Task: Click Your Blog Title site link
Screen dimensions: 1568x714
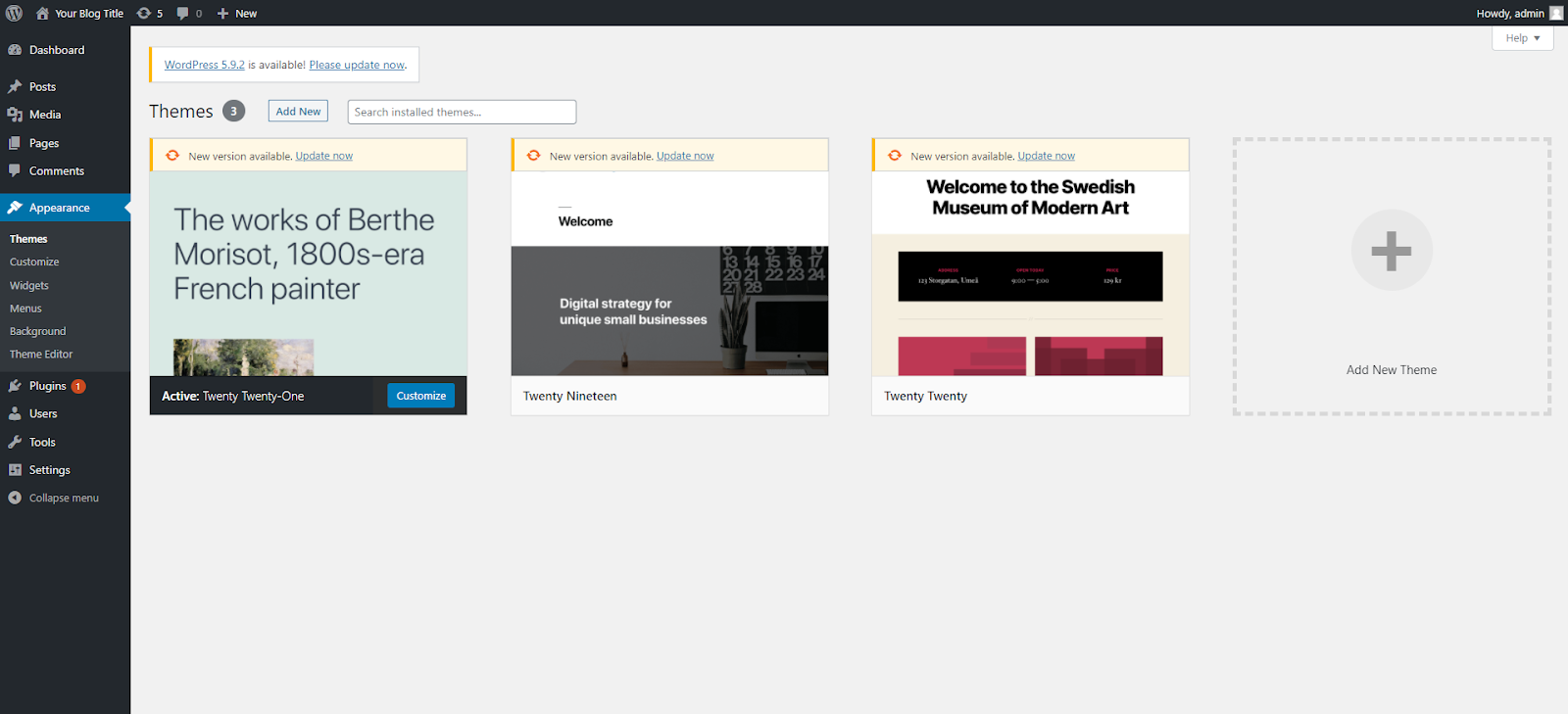Action: point(89,14)
